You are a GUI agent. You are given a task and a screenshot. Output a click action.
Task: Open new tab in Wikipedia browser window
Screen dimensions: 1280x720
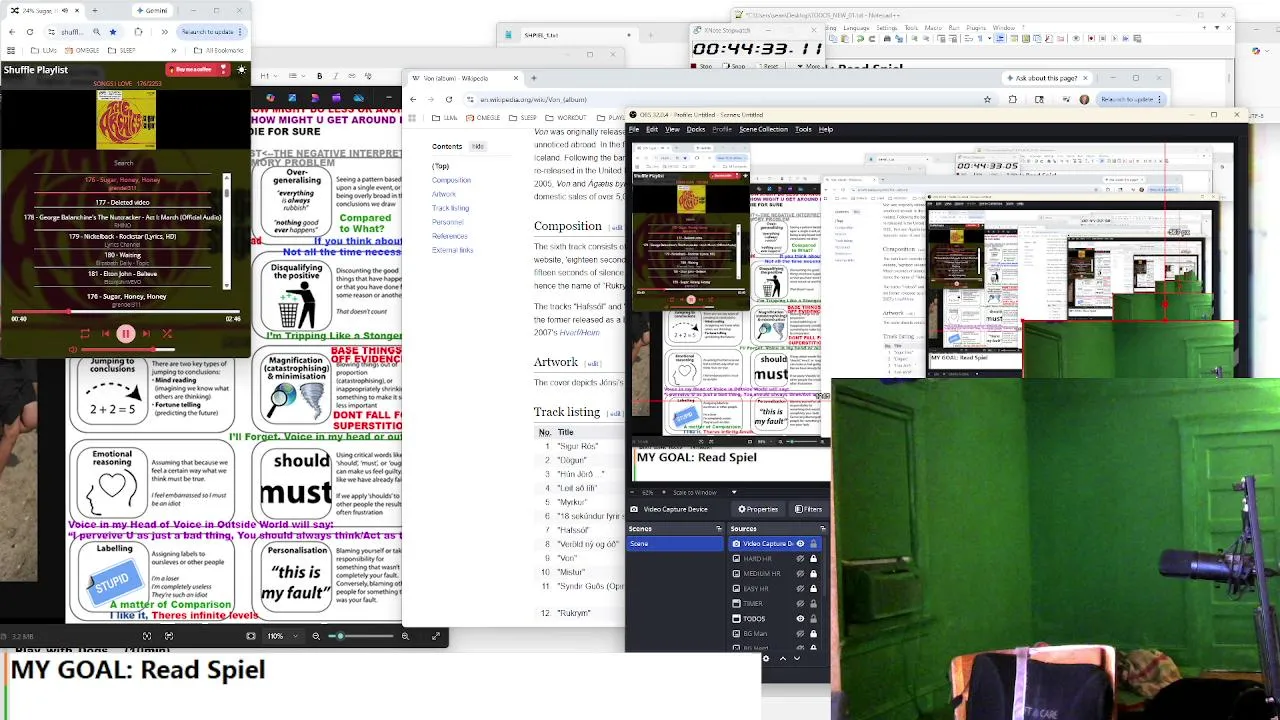533,78
